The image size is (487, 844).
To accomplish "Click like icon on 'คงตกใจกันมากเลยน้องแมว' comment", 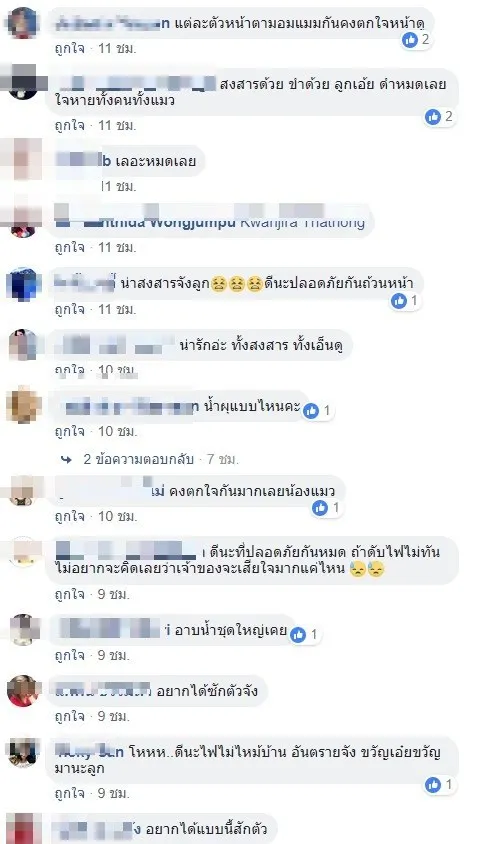I will click(320, 508).
